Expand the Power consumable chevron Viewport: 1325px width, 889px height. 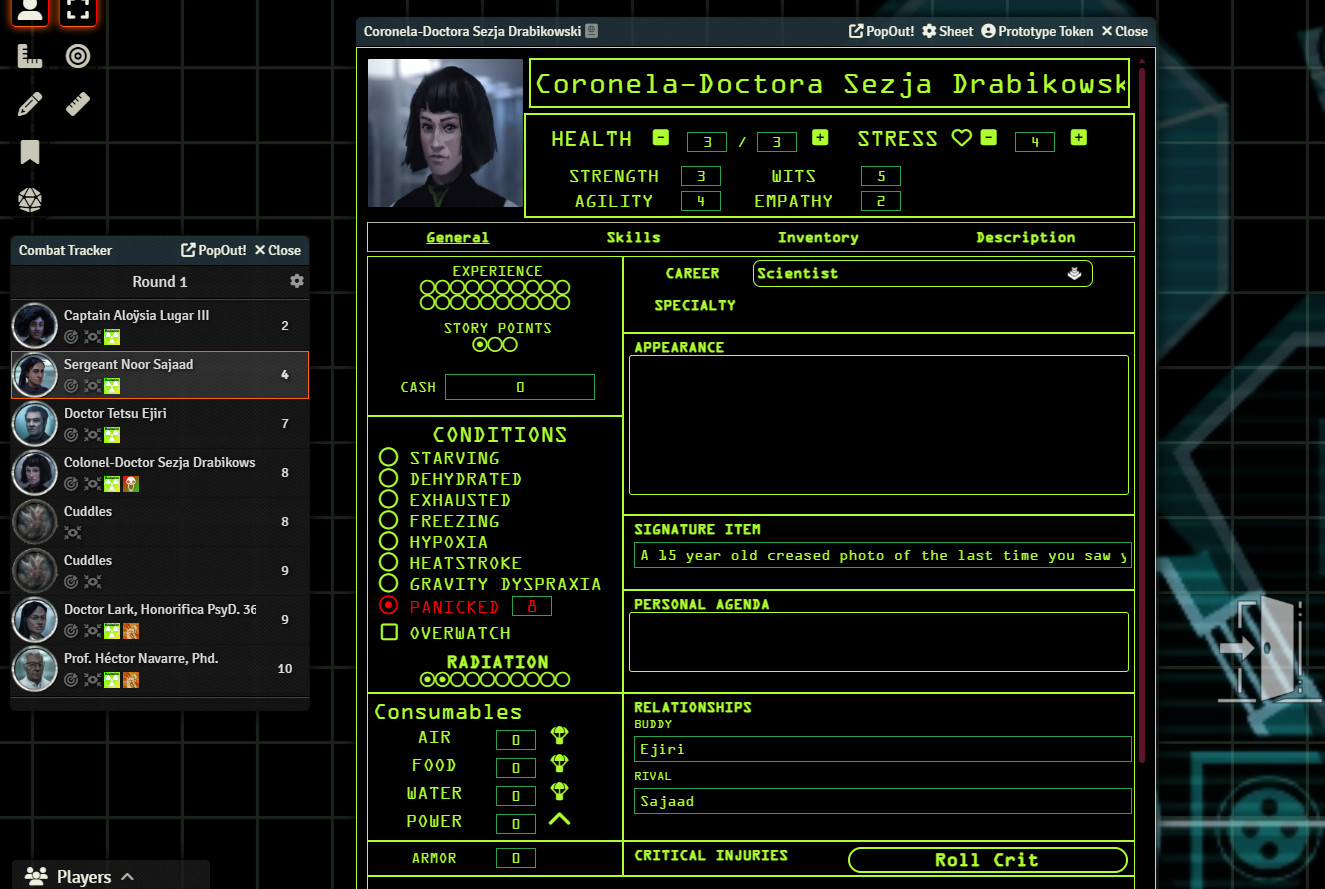pos(560,819)
